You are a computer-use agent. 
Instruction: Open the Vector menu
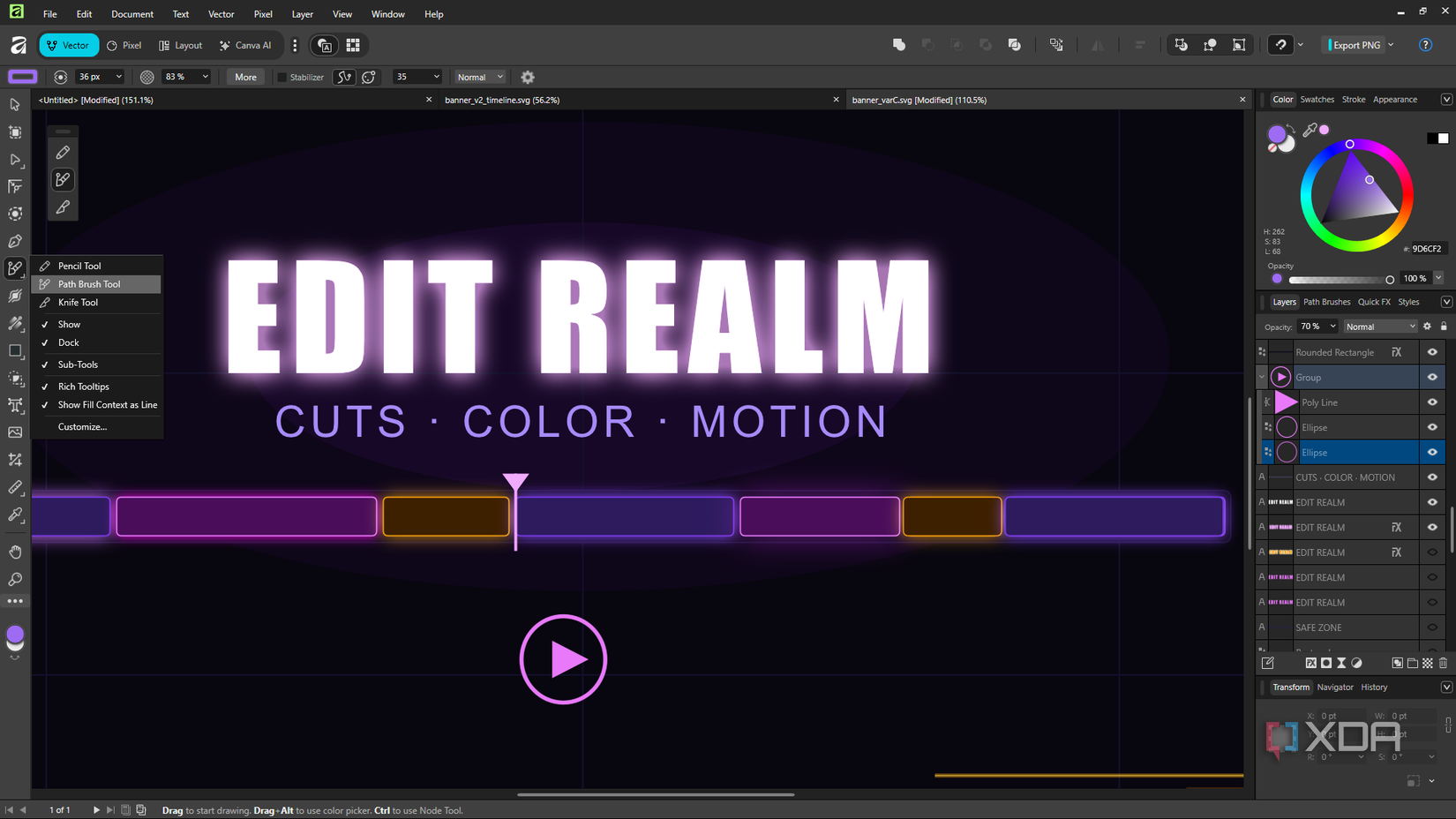pos(221,14)
